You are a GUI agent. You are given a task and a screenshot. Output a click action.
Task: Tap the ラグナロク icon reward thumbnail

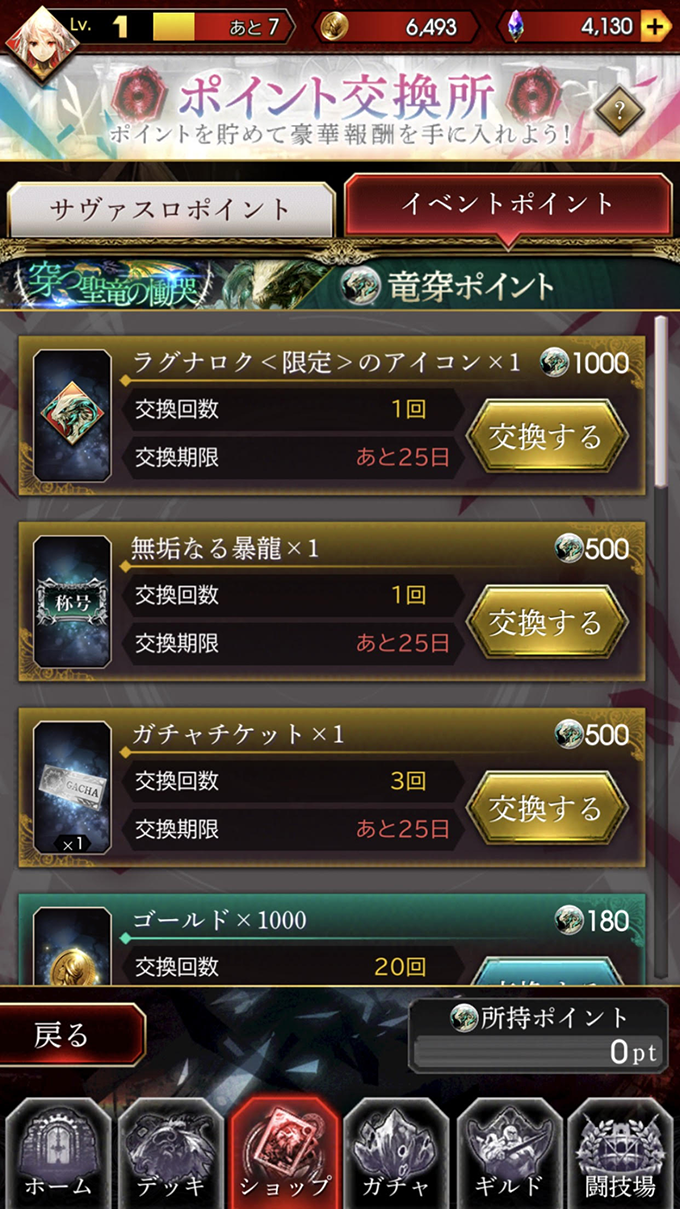coord(72,414)
